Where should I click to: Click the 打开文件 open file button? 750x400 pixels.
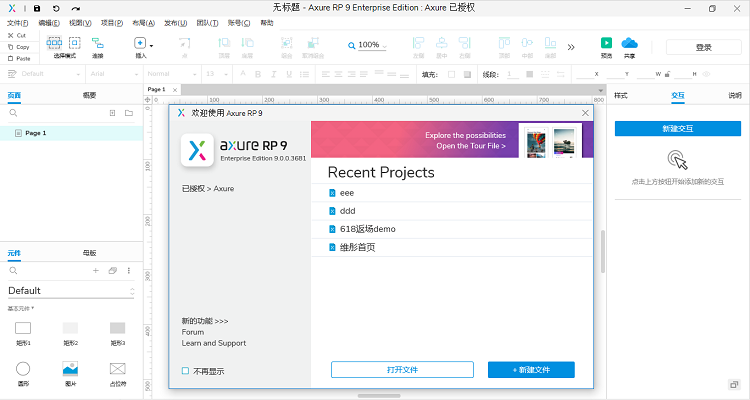402,370
